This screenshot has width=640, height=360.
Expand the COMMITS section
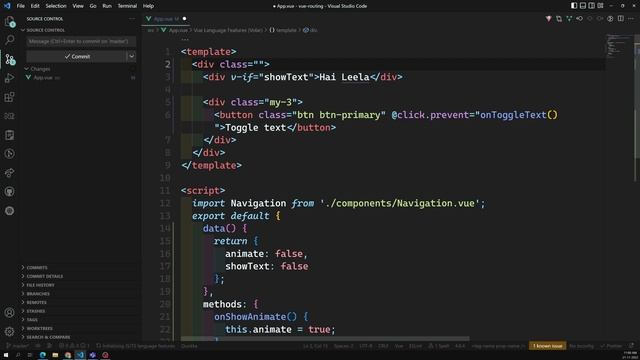[x=37, y=268]
